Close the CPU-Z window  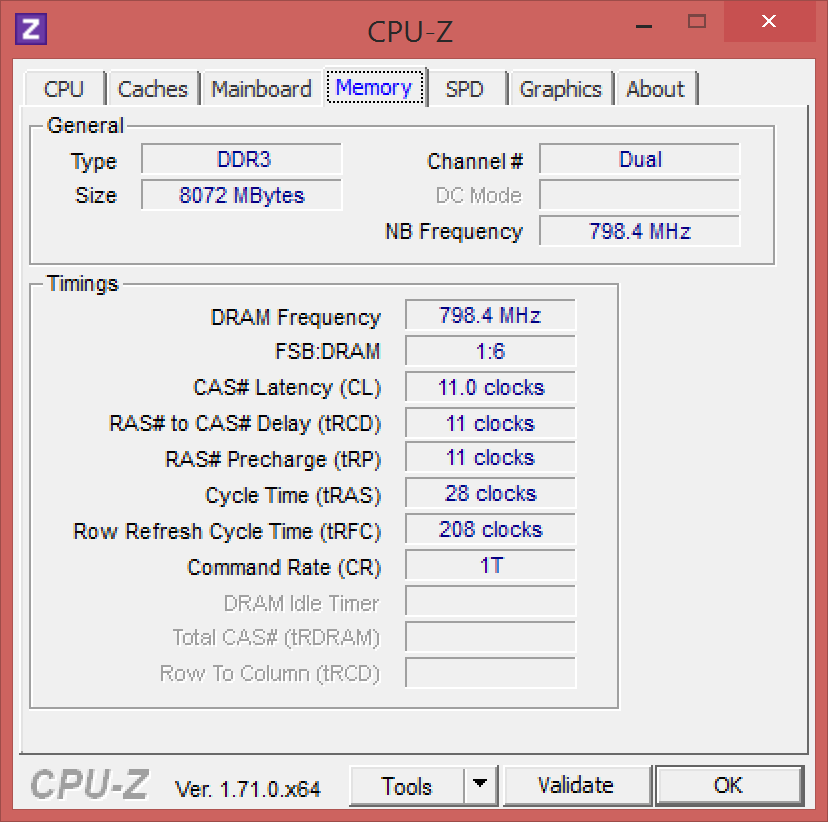[769, 22]
